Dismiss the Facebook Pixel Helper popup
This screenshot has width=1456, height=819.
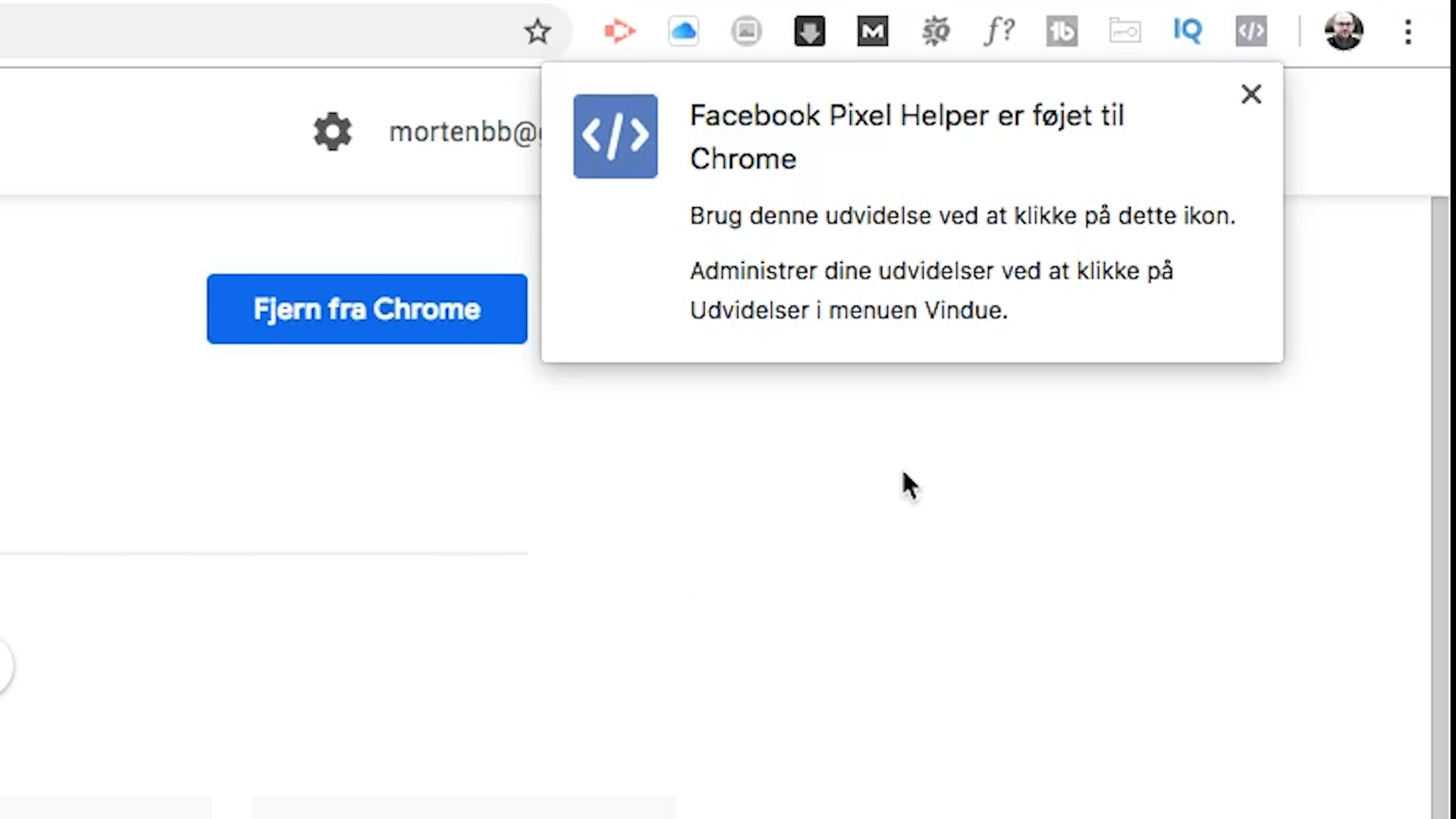(1251, 94)
